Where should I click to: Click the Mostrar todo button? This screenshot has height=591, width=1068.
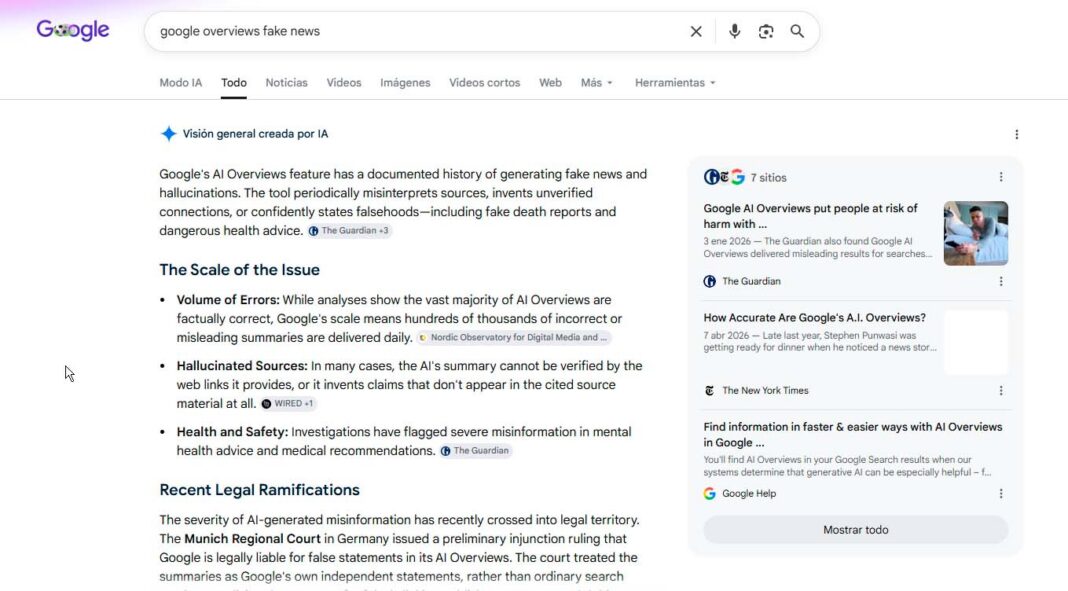click(x=855, y=530)
